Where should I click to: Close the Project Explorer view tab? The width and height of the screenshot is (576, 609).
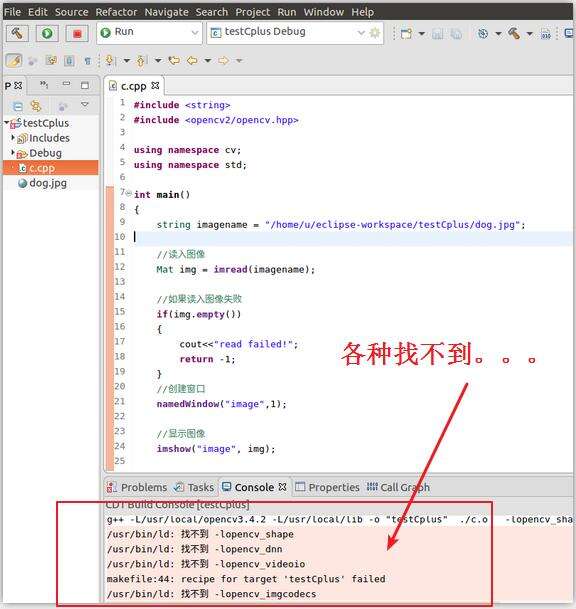point(18,85)
